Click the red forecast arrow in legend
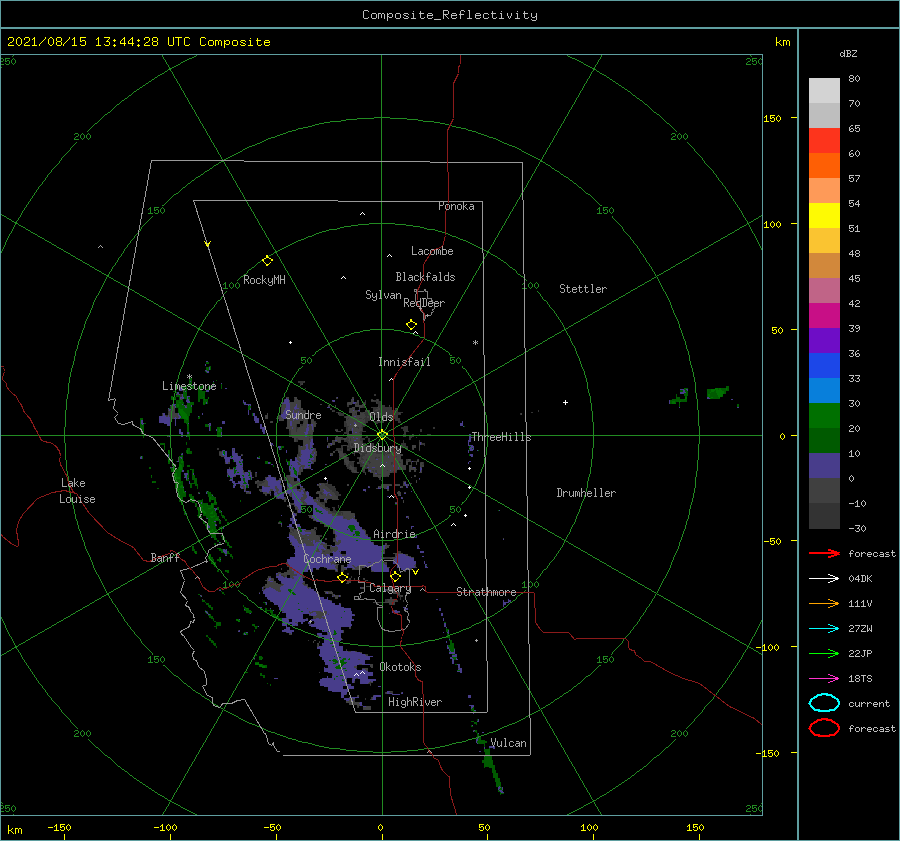Screen dimensions: 900x841 click(824, 553)
